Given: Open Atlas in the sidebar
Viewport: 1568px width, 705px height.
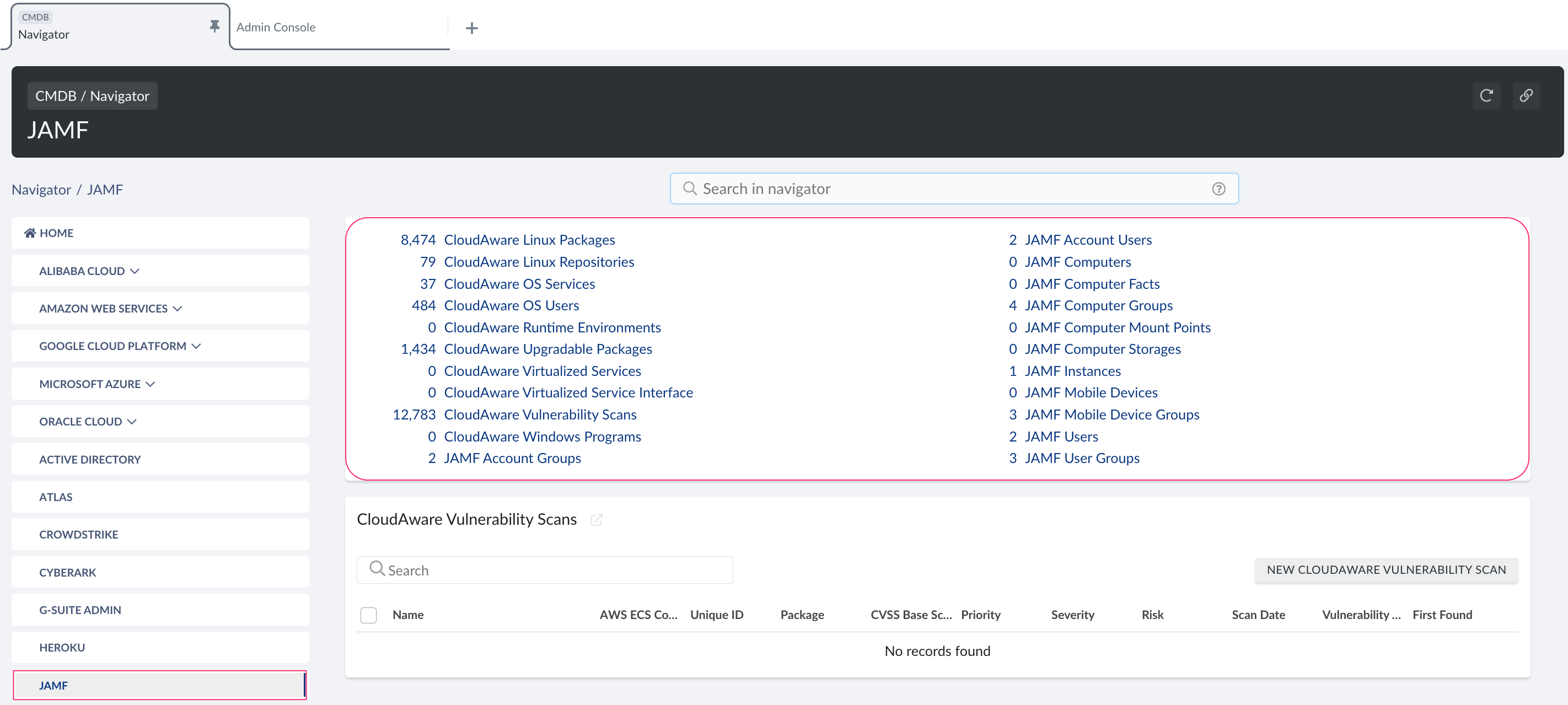Looking at the screenshot, I should 160,497.
